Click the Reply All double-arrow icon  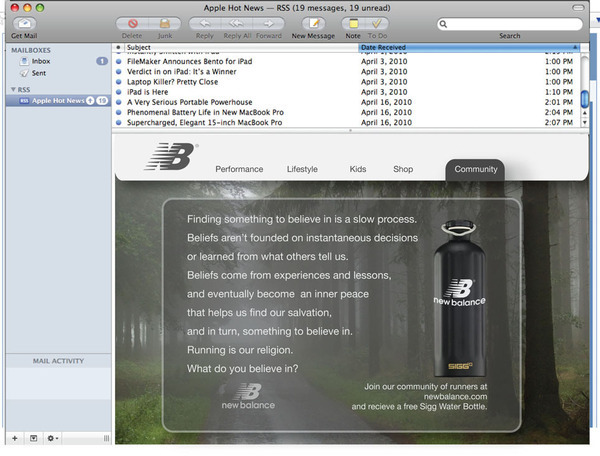[x=236, y=24]
